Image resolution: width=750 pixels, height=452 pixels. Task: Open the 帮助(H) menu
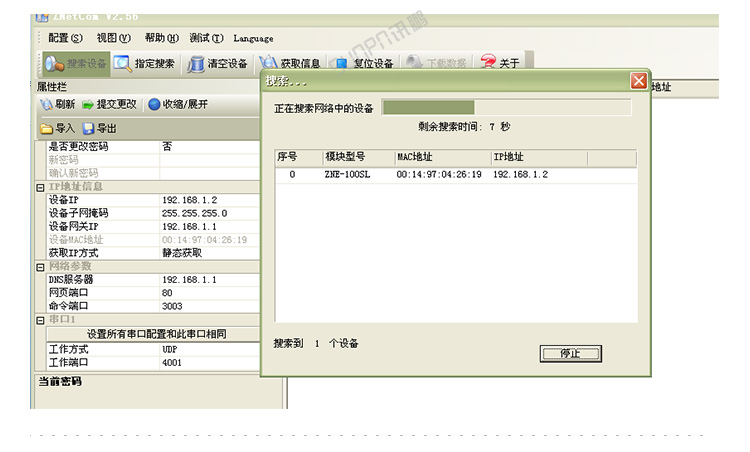[x=162, y=38]
